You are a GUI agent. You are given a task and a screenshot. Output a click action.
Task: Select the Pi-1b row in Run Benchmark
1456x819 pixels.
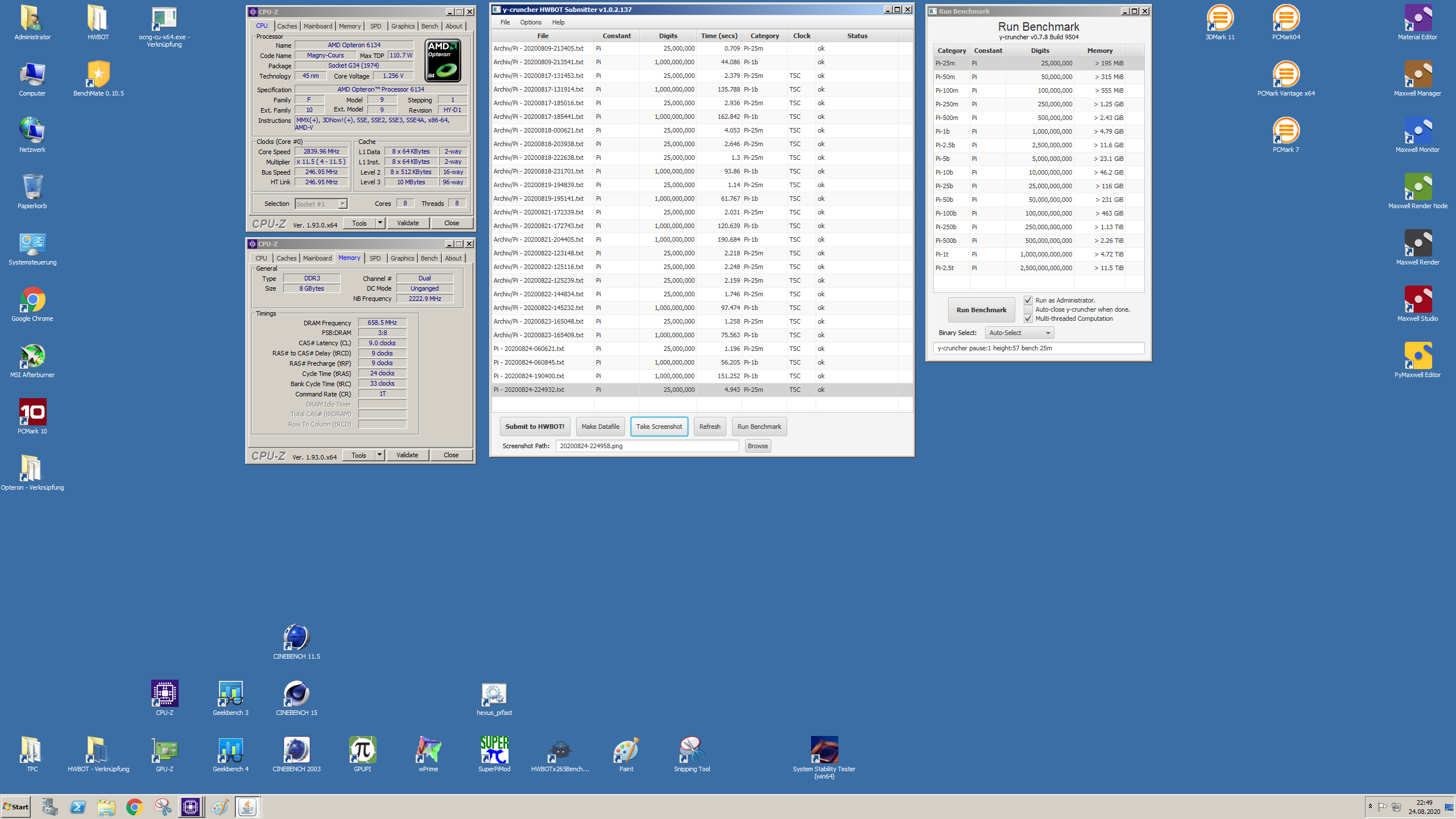click(x=1039, y=131)
